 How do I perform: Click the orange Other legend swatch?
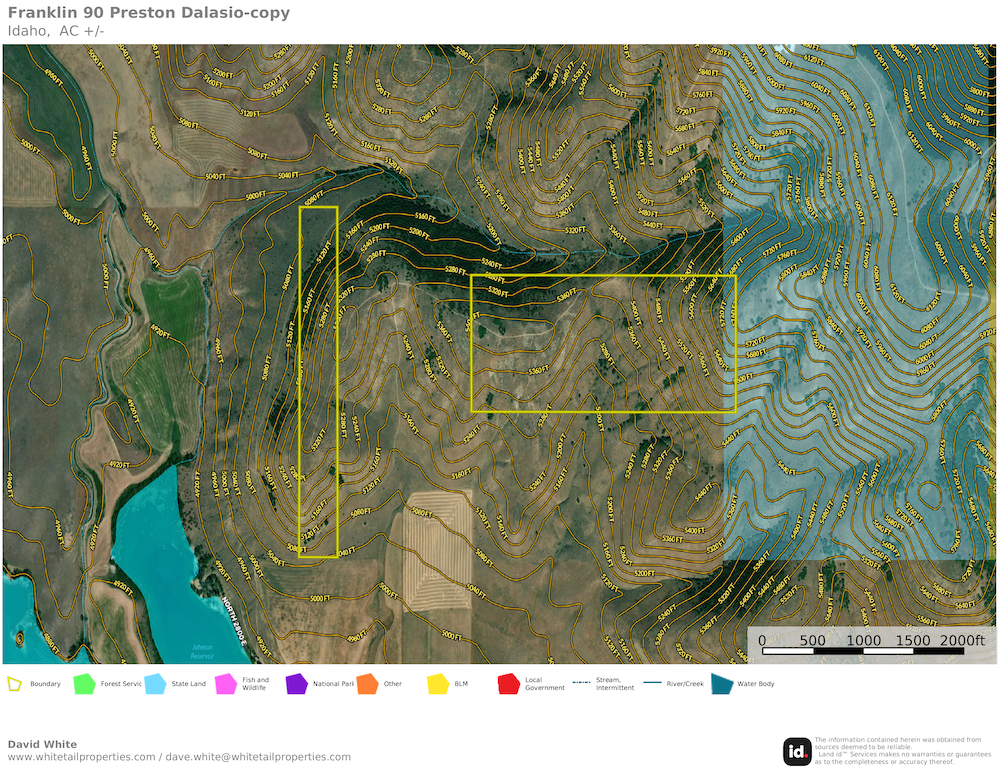(x=367, y=684)
